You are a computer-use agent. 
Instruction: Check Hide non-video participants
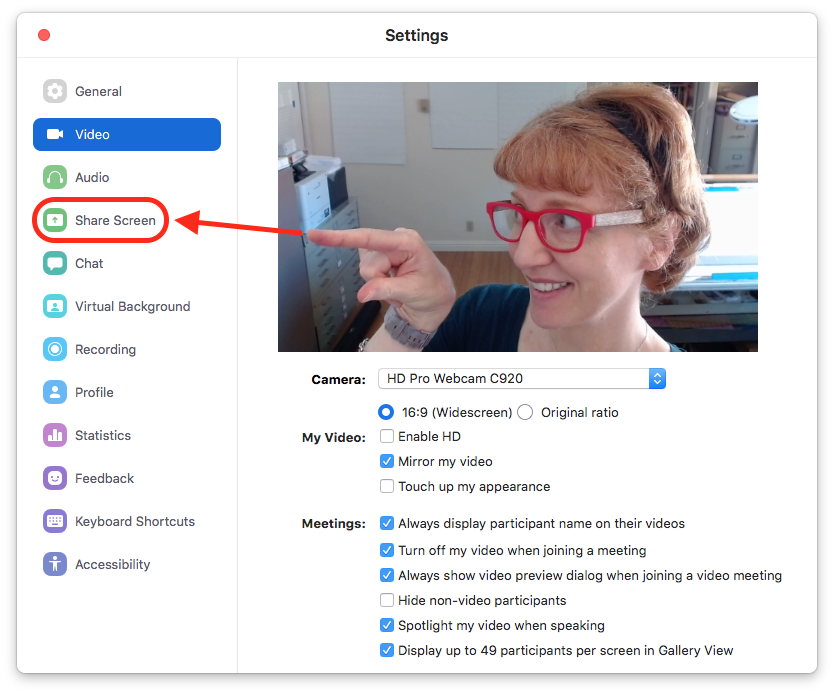(387, 601)
